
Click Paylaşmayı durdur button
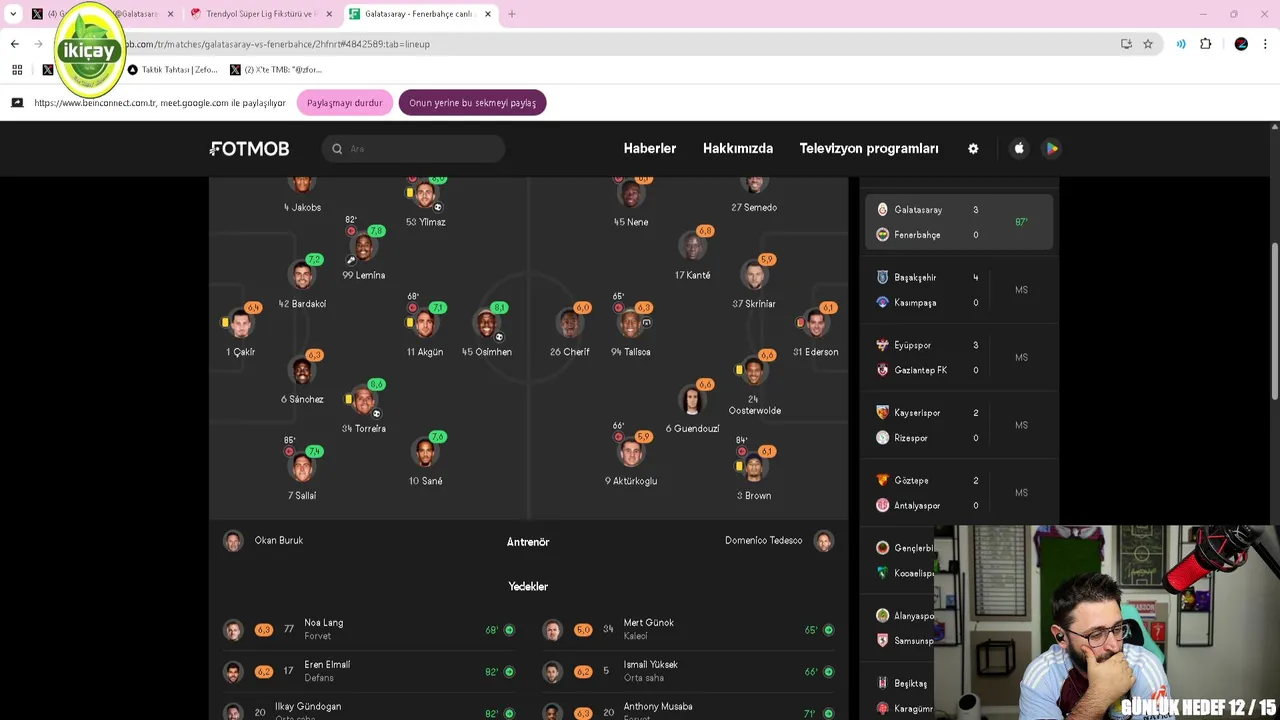[x=344, y=103]
